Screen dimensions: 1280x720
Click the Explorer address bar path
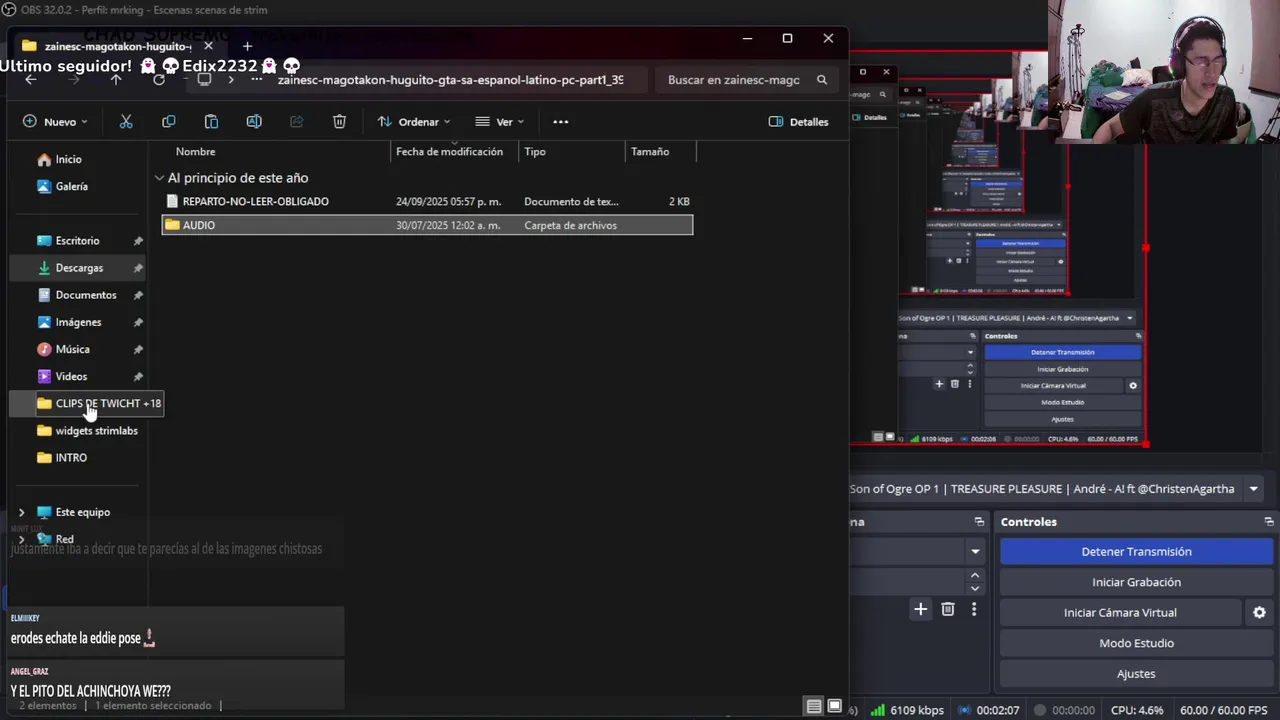coord(450,80)
